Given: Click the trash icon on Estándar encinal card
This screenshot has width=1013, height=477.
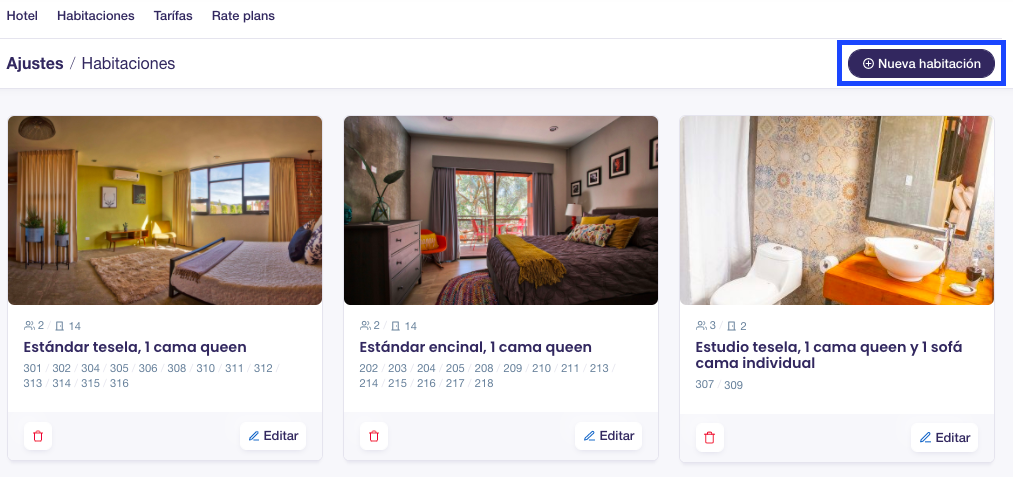Looking at the screenshot, I should pyautogui.click(x=374, y=436).
